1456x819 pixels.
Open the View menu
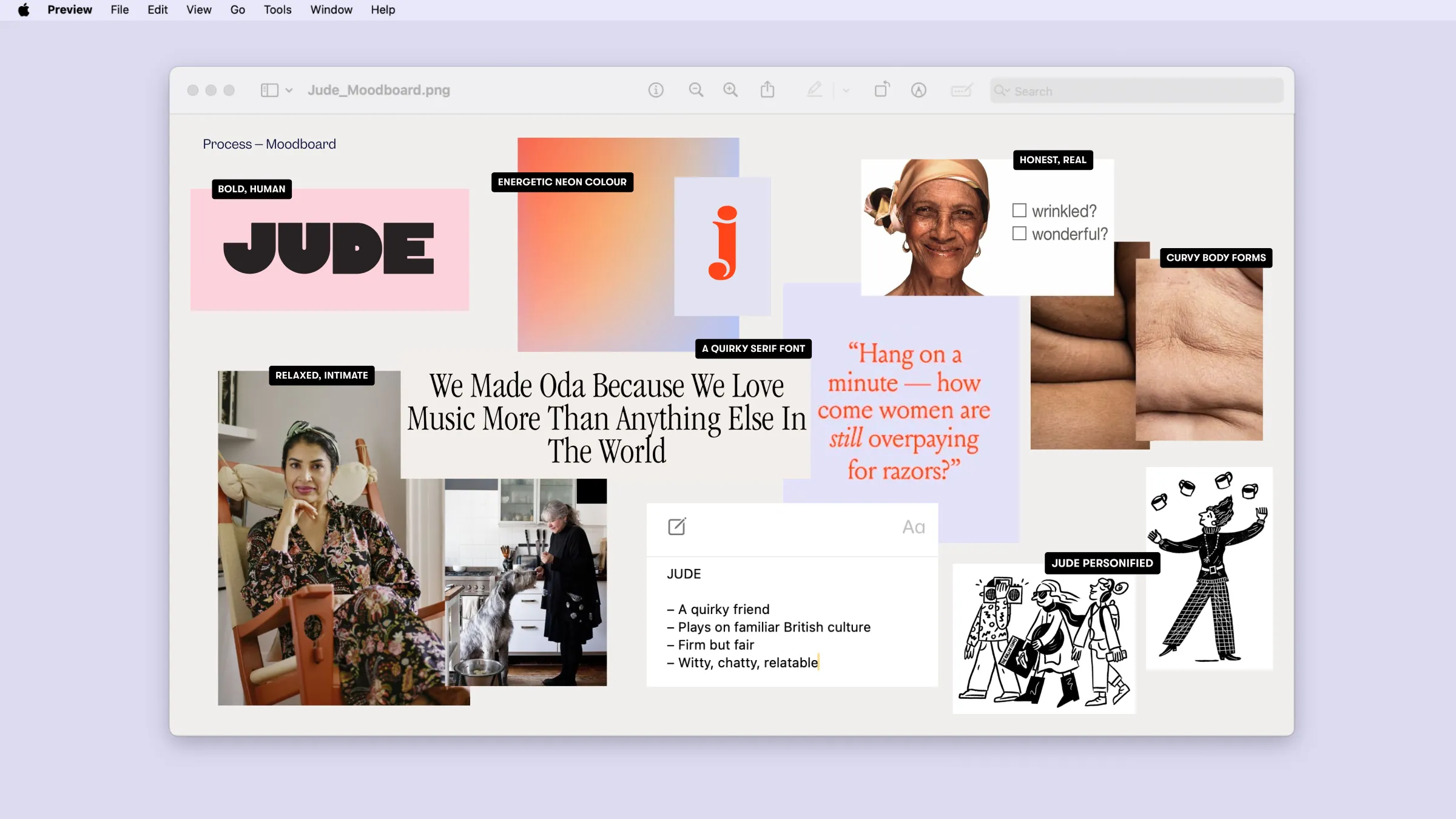pos(198,10)
